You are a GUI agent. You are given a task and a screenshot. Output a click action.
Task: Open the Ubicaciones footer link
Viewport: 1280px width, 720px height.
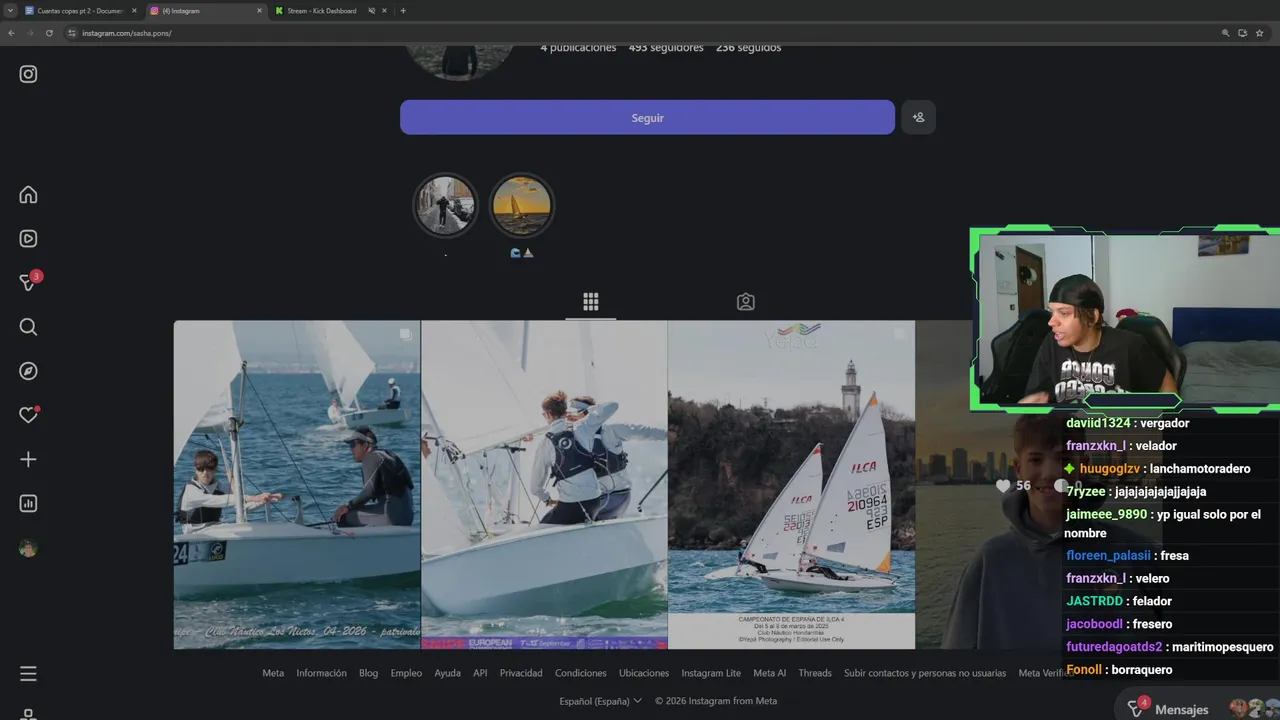(x=644, y=673)
